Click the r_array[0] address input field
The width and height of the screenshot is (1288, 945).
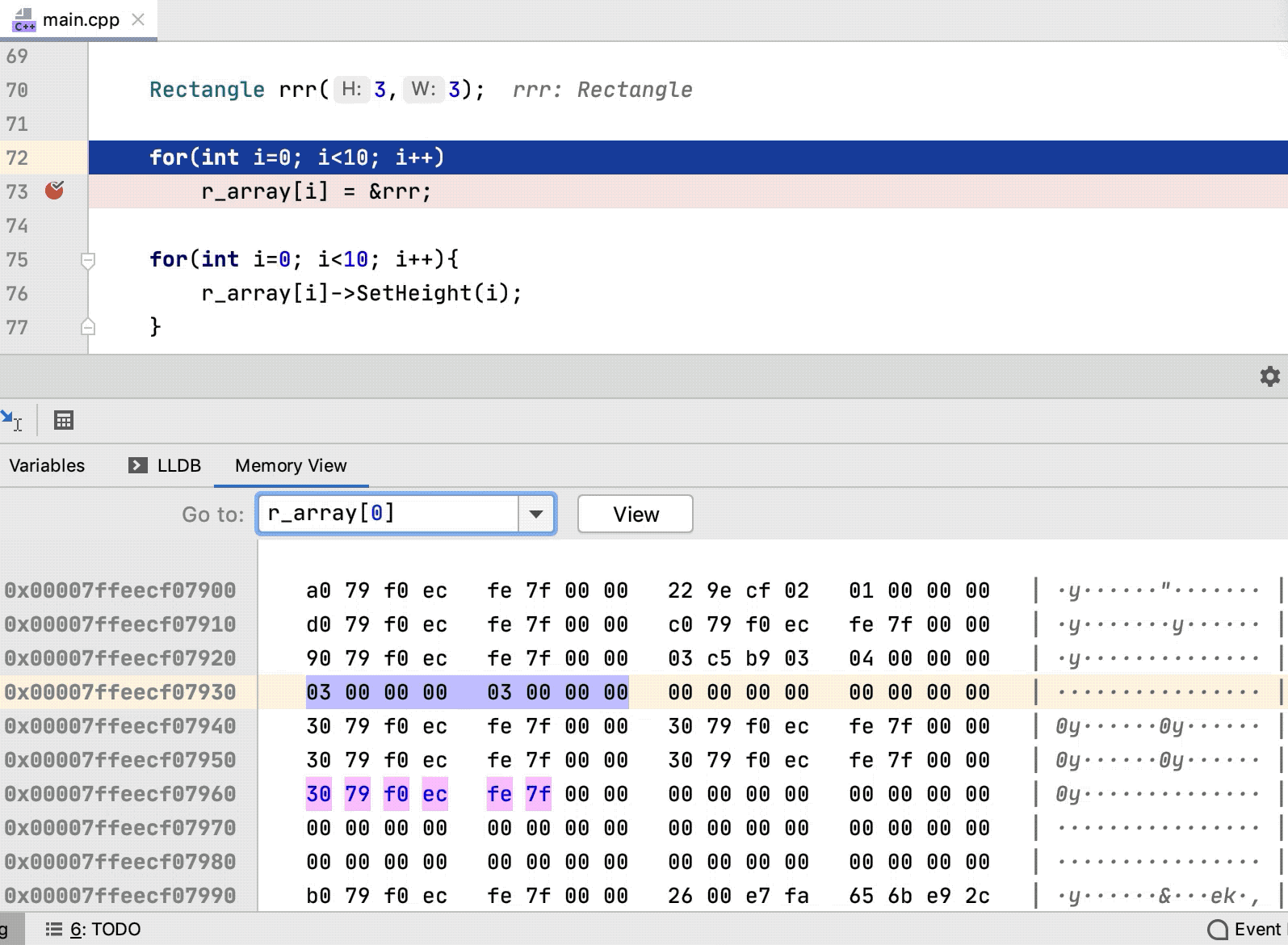[388, 514]
